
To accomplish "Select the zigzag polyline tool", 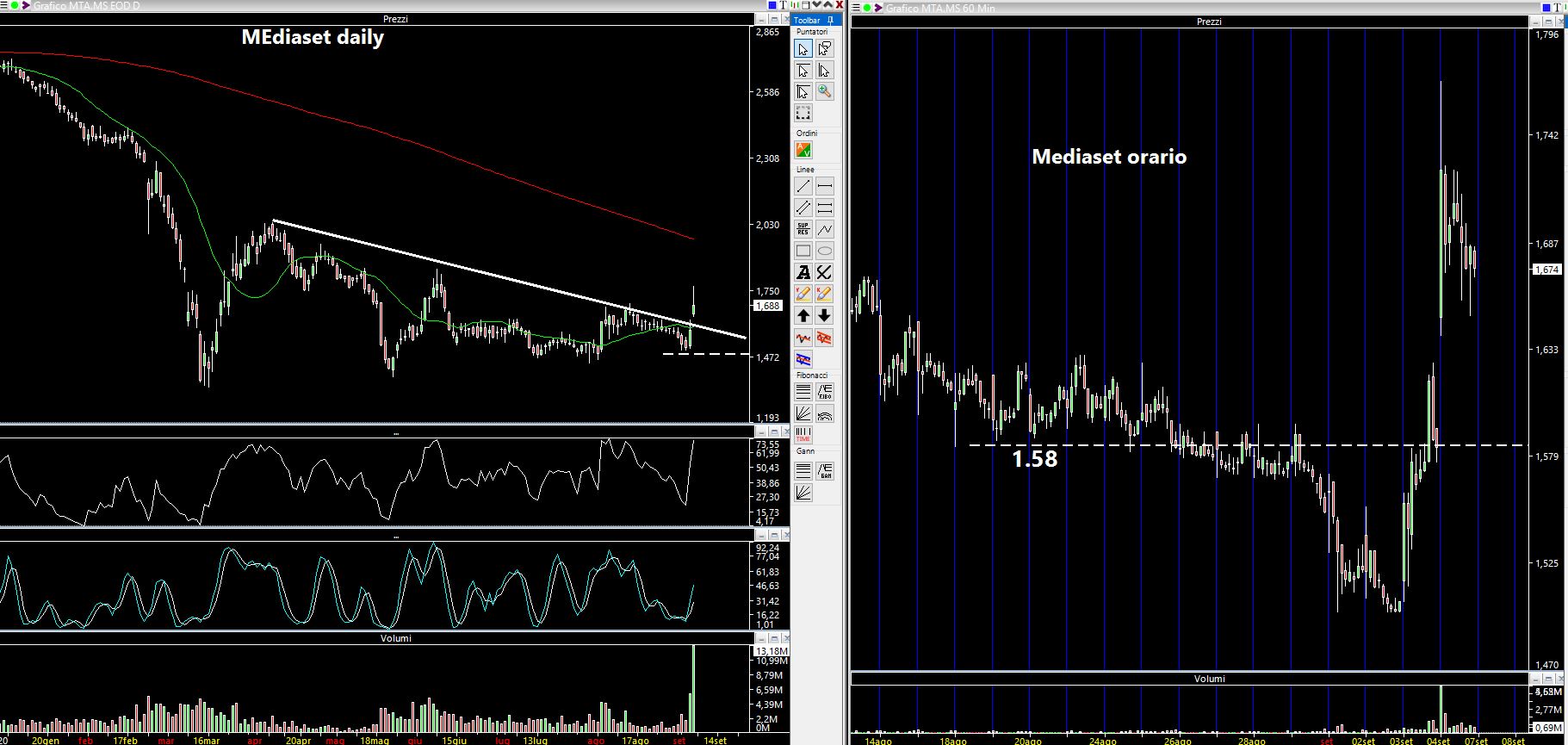I will pos(824,229).
